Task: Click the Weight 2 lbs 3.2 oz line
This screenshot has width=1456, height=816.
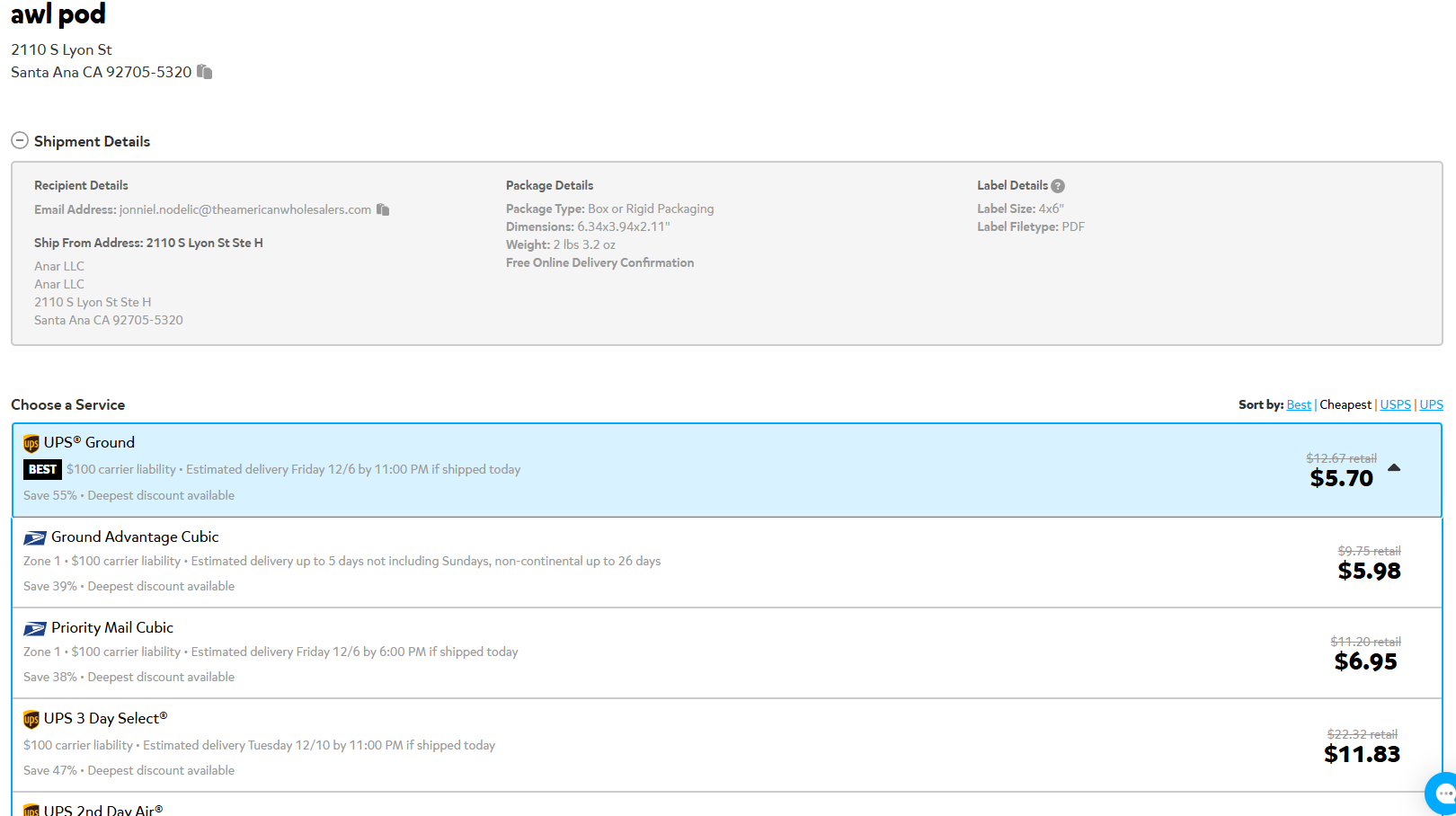Action: 561,244
